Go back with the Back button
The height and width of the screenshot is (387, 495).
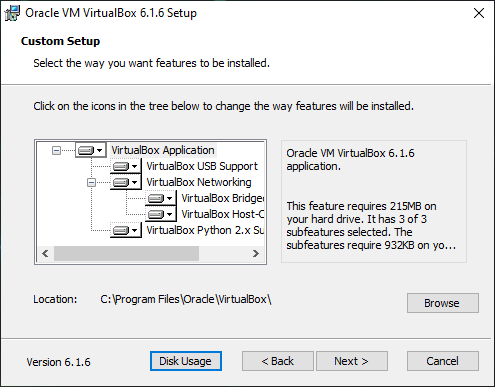(x=278, y=361)
